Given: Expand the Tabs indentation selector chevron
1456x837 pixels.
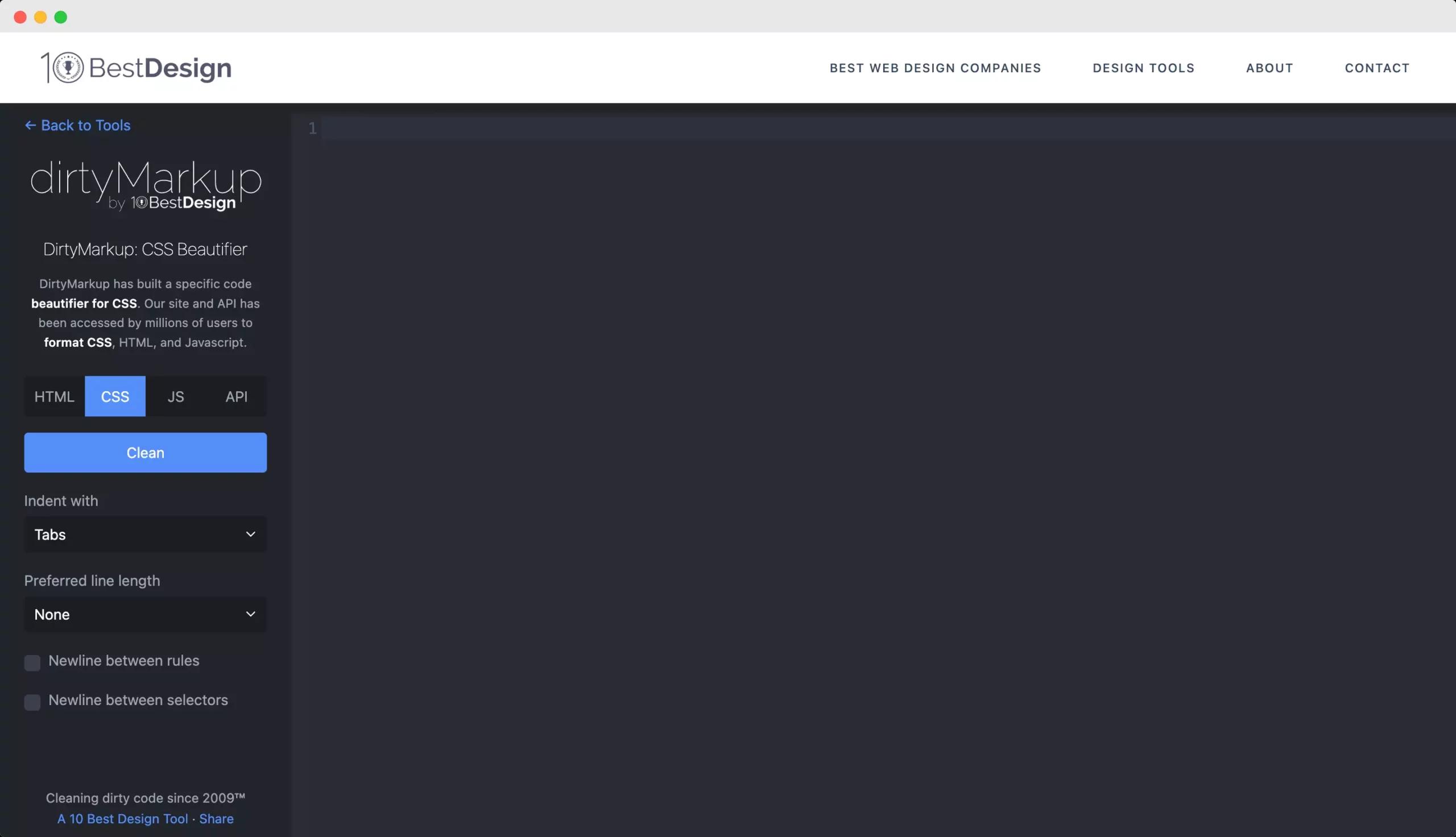Looking at the screenshot, I should tap(251, 534).
